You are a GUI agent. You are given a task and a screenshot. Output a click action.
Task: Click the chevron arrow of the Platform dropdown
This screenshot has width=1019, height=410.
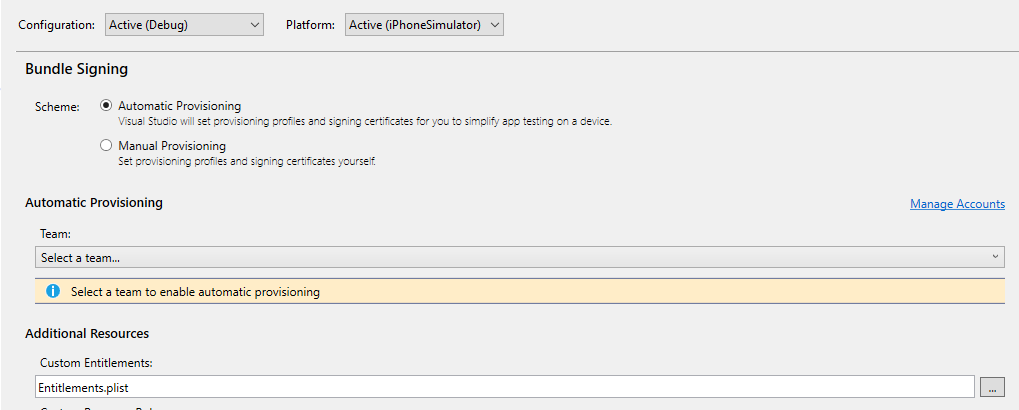click(495, 25)
